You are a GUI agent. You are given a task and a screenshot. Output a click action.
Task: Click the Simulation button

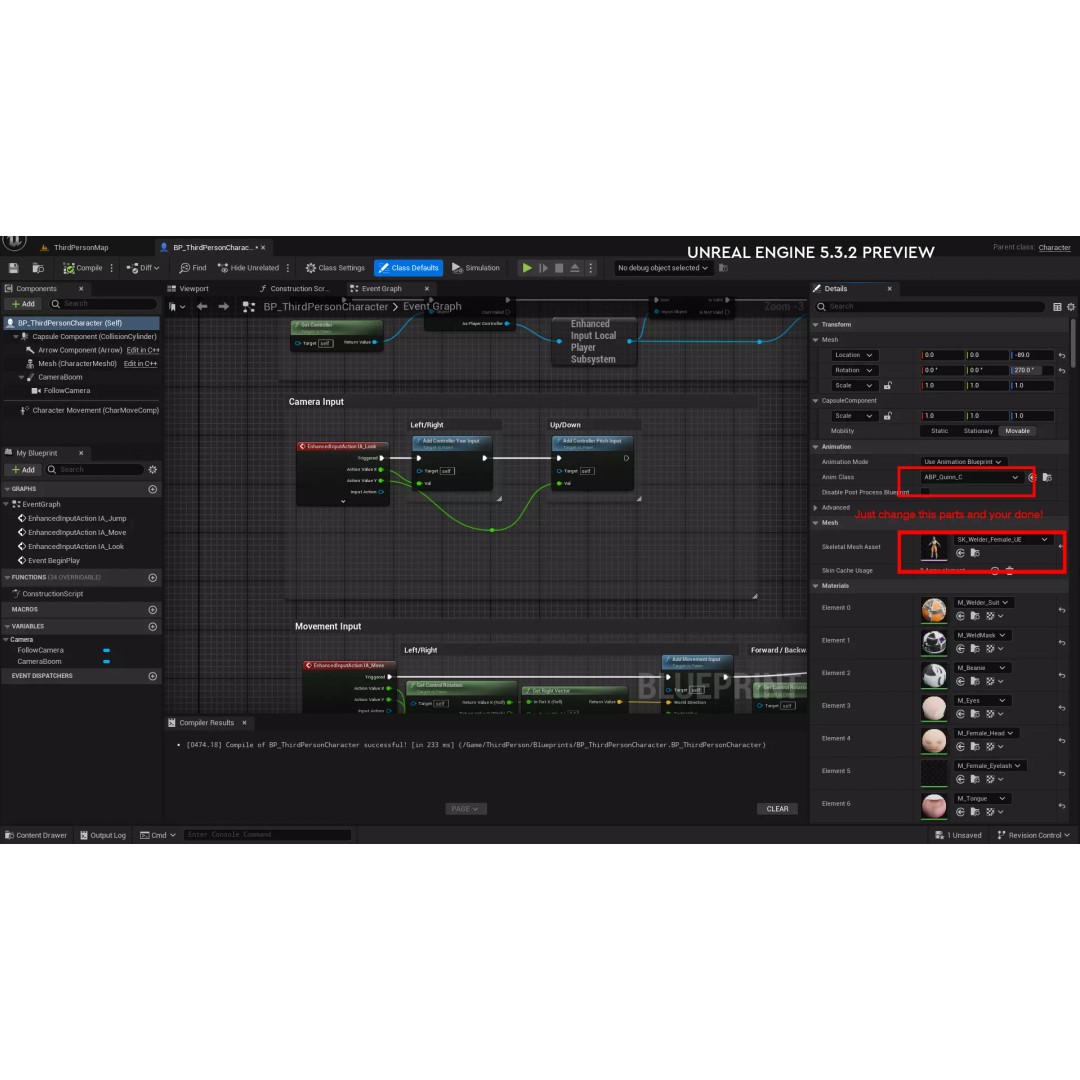(x=475, y=268)
